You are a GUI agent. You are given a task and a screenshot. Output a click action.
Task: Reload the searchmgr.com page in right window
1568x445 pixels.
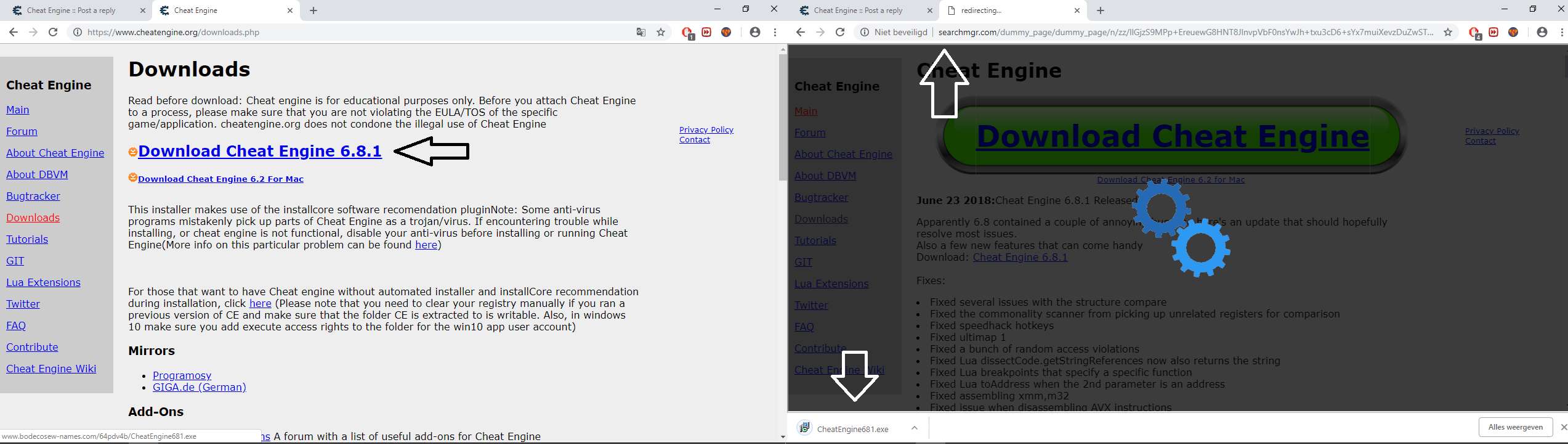coord(840,32)
